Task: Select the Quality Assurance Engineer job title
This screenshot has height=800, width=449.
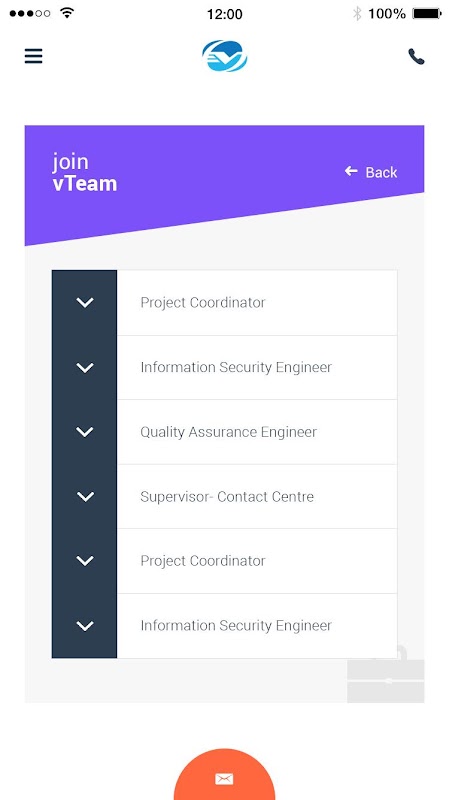Action: coord(229,433)
